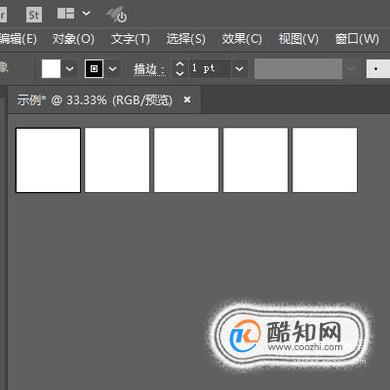Viewport: 390px width, 390px height.
Task: Select the third white artboard
Action: click(x=186, y=160)
